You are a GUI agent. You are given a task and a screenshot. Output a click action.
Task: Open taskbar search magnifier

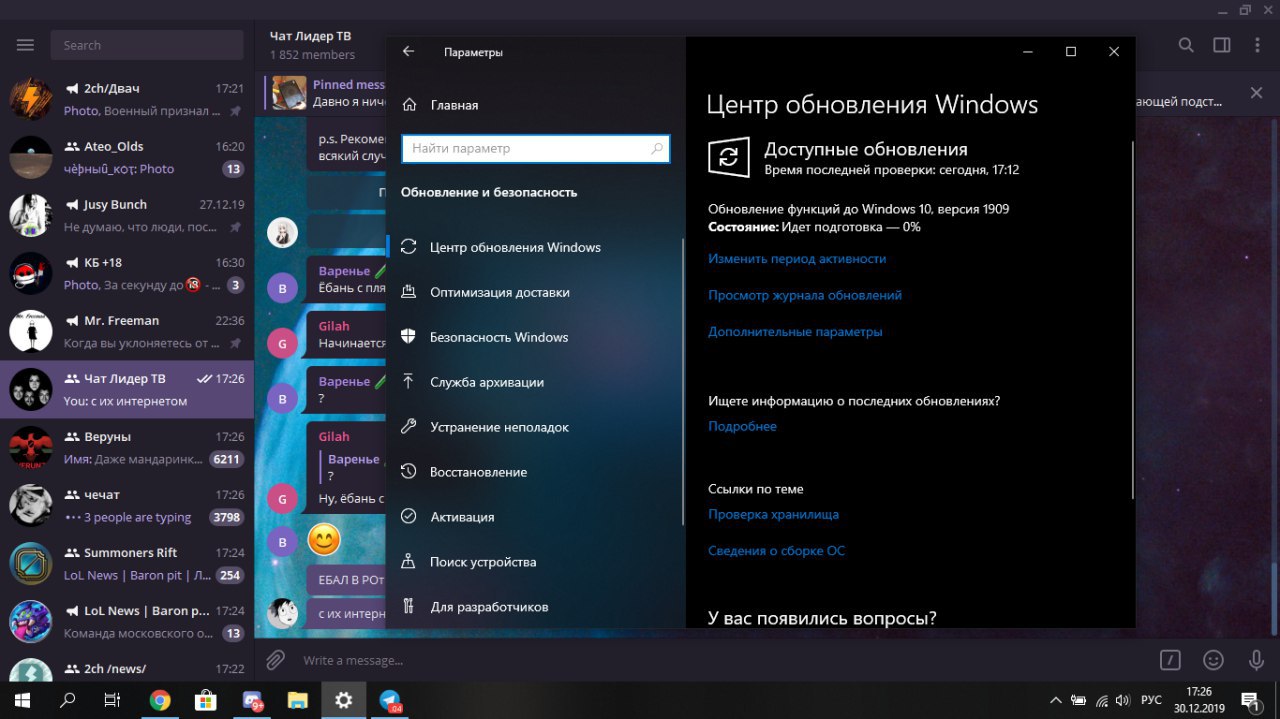click(x=68, y=700)
